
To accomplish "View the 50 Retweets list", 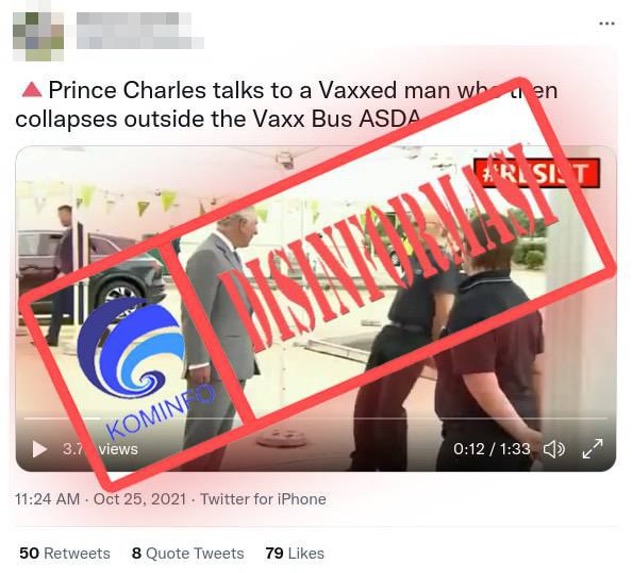I will [65, 553].
